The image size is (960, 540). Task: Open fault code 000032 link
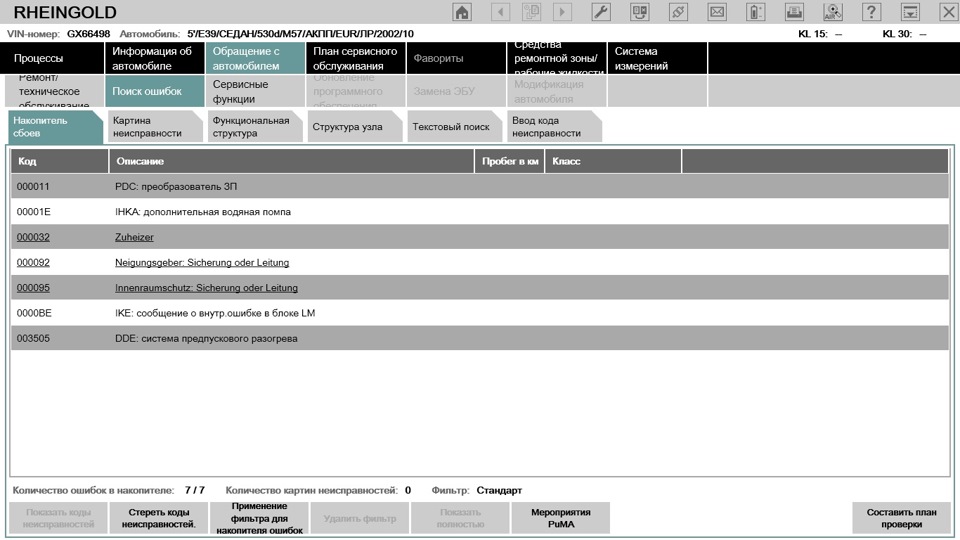pyautogui.click(x=33, y=237)
